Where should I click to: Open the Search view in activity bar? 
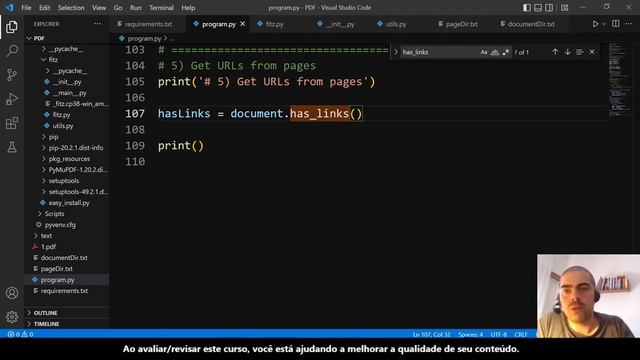point(12,51)
